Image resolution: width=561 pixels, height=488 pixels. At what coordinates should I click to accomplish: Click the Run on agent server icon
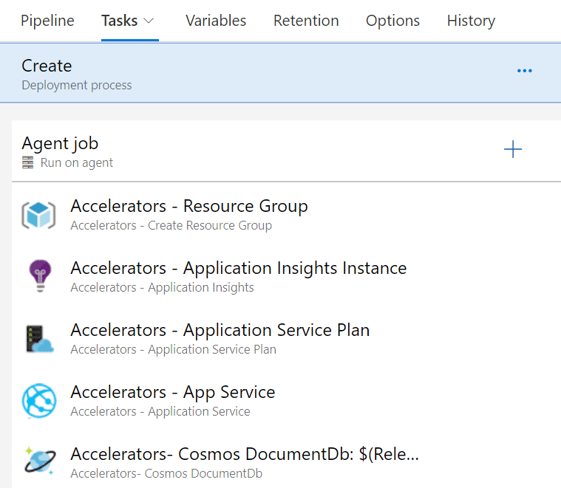(28, 162)
